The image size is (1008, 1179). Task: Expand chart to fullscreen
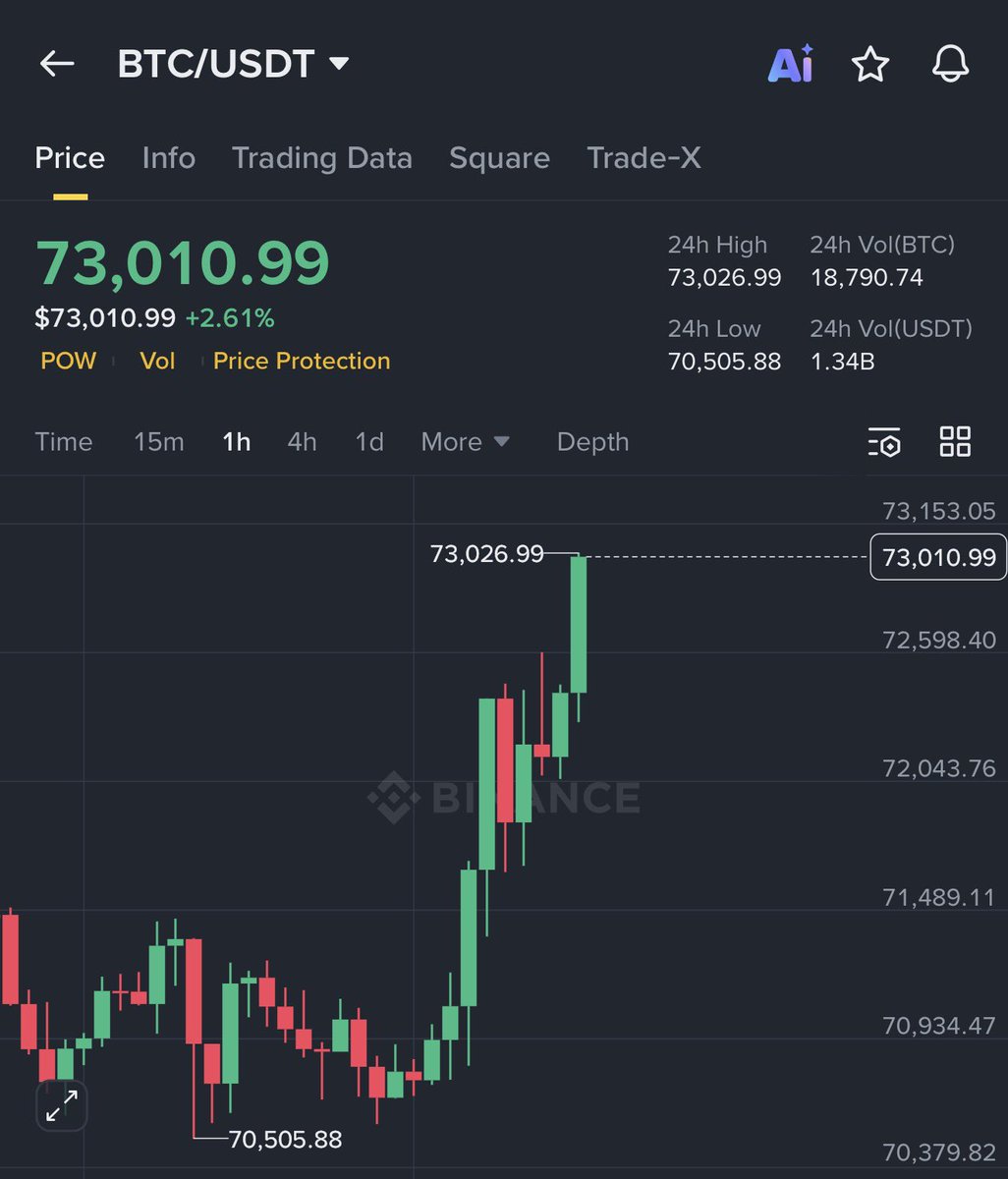click(x=62, y=1108)
